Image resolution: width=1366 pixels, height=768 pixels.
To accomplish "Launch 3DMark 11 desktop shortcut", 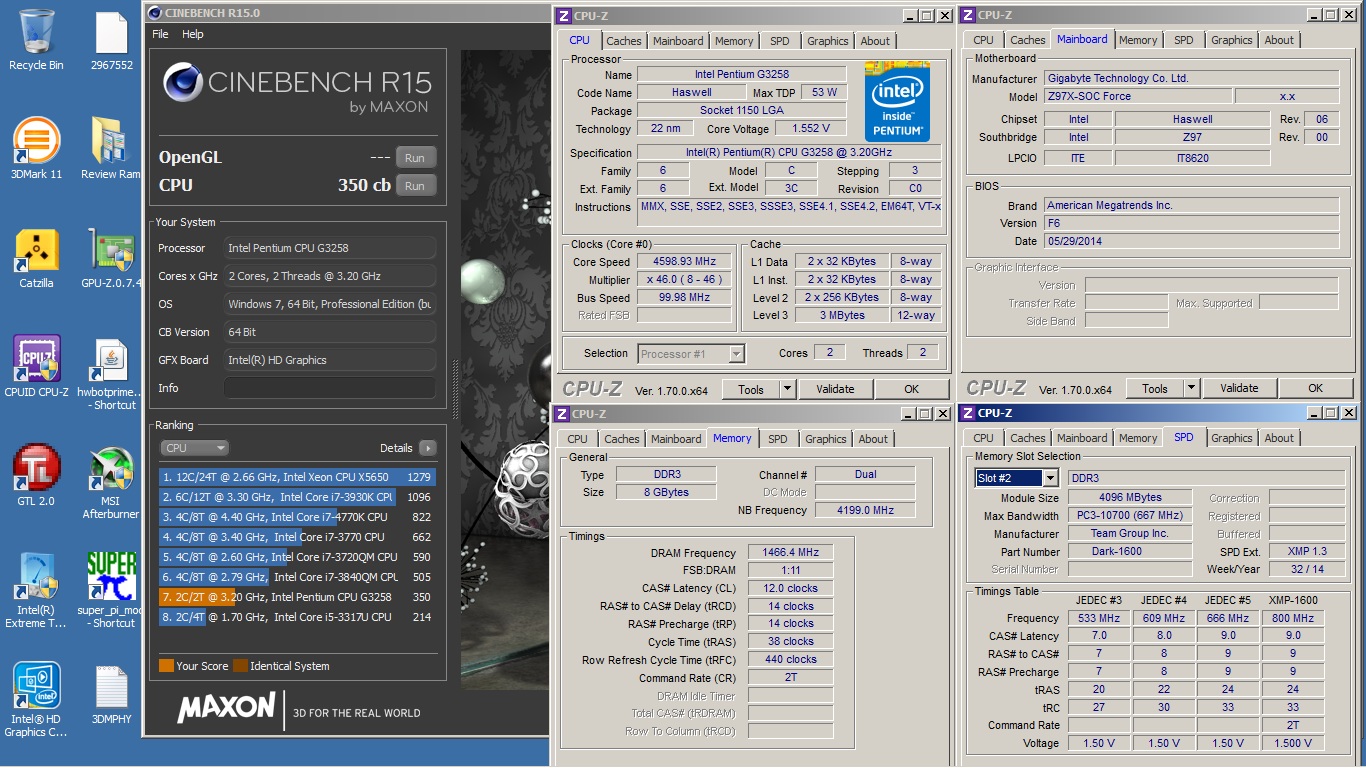I will tap(36, 148).
